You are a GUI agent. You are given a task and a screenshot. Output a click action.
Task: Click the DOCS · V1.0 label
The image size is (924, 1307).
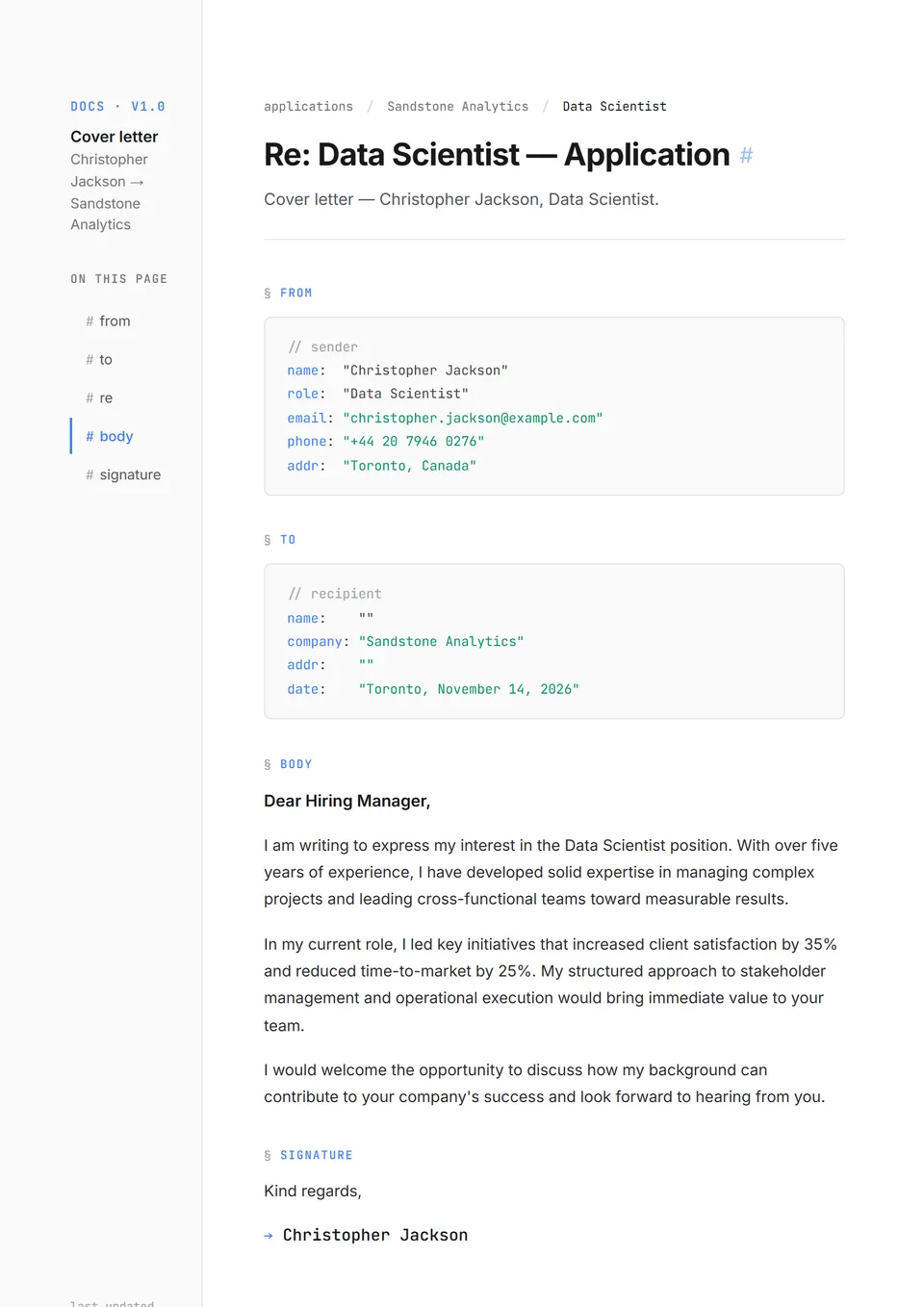tap(117, 107)
